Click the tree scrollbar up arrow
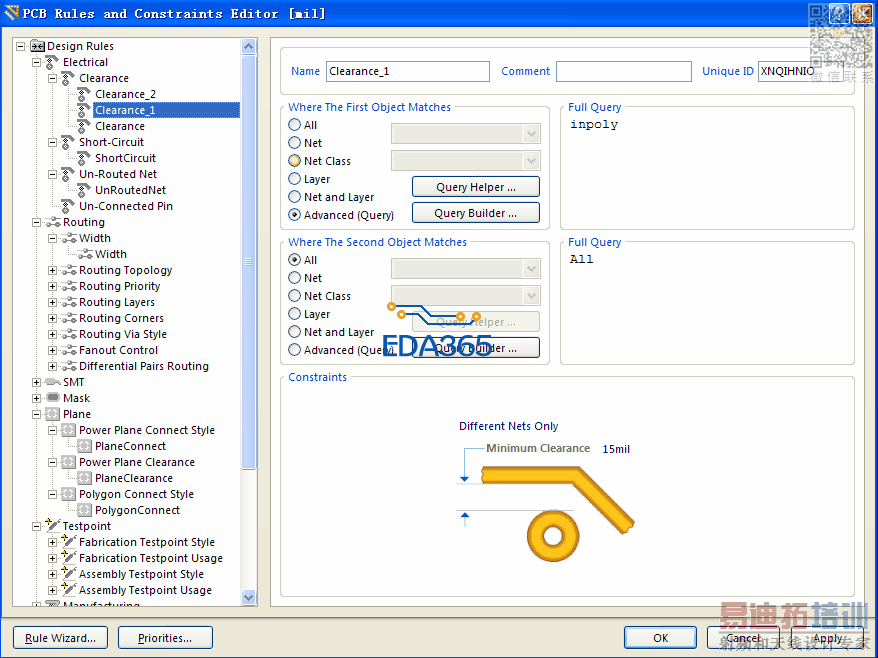 click(249, 46)
